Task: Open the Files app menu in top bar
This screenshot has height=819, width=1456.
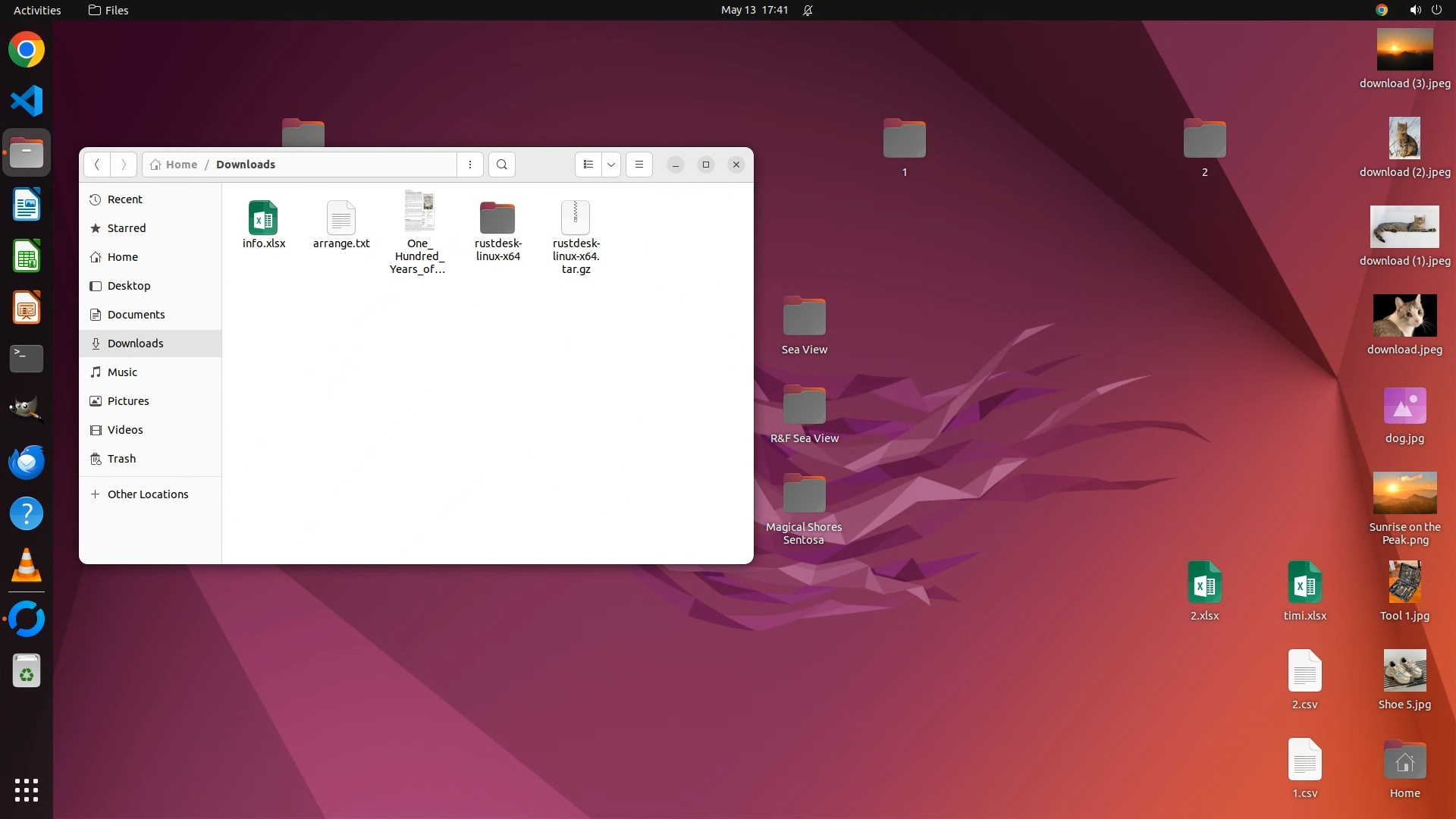Action: [108, 10]
